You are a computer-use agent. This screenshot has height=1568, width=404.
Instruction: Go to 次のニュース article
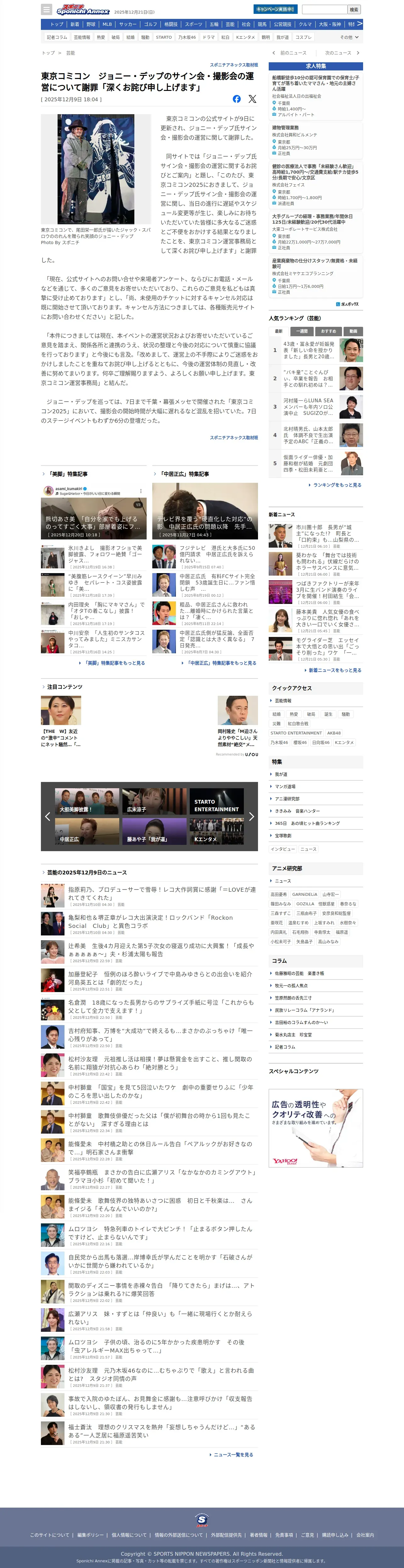[x=342, y=53]
